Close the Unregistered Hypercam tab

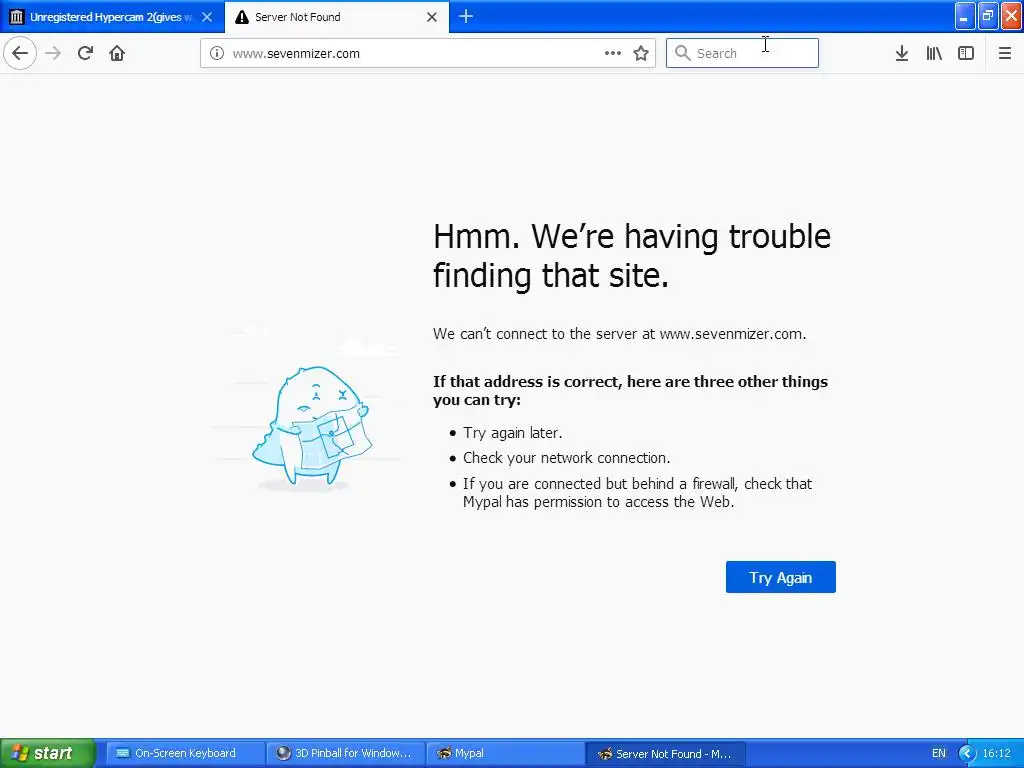207,17
